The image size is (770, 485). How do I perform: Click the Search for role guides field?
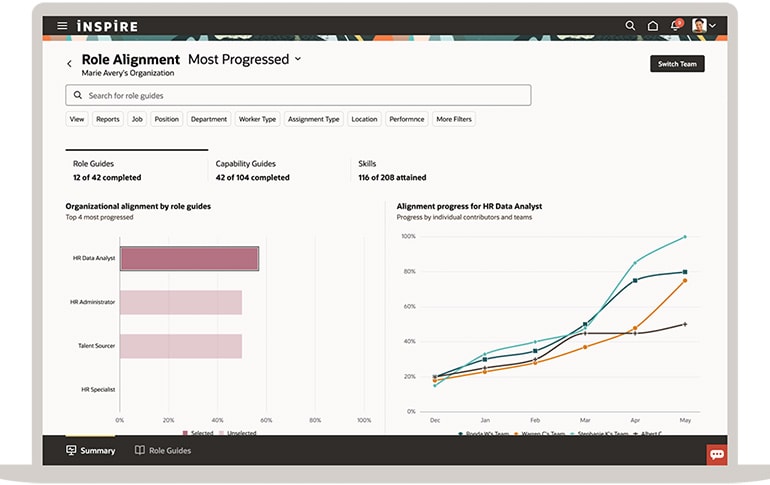click(x=298, y=96)
